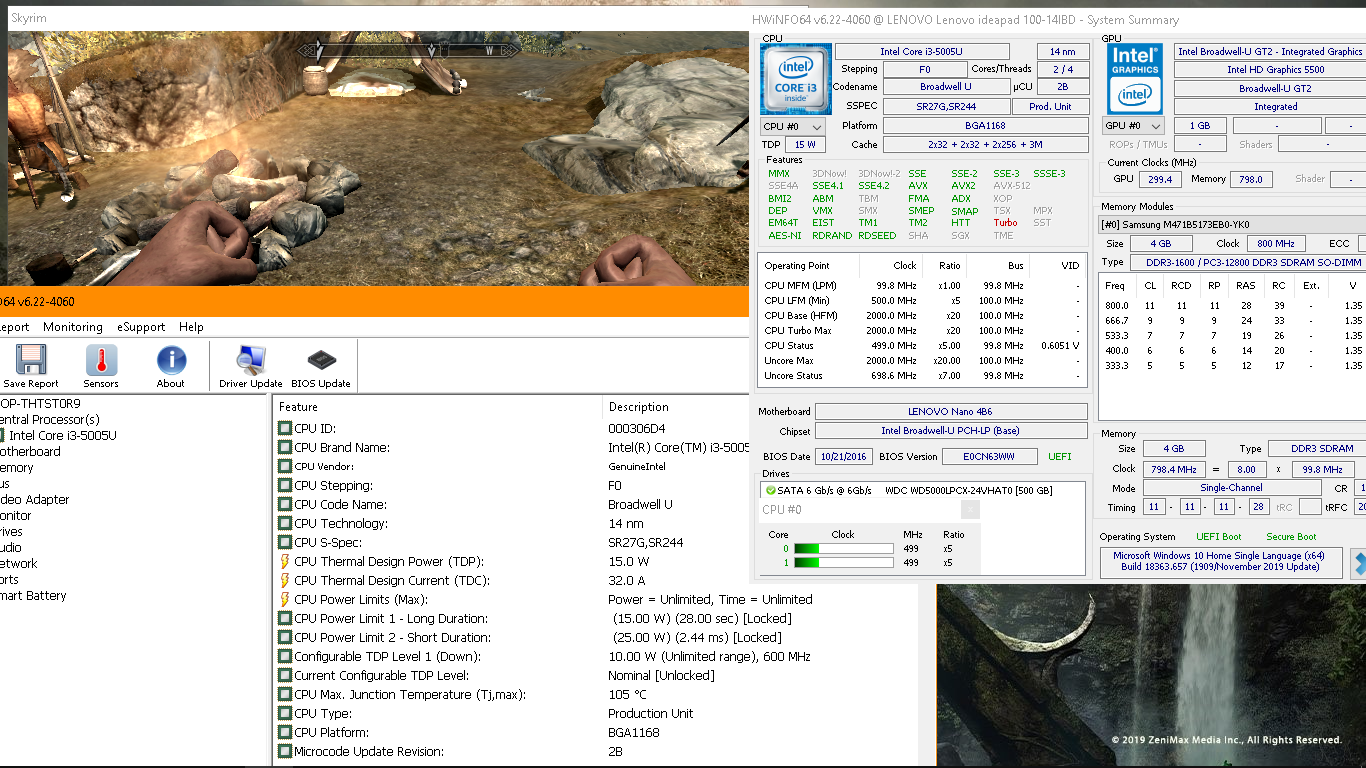Click the chip icon beside Microcode Update Revision

click(285, 752)
